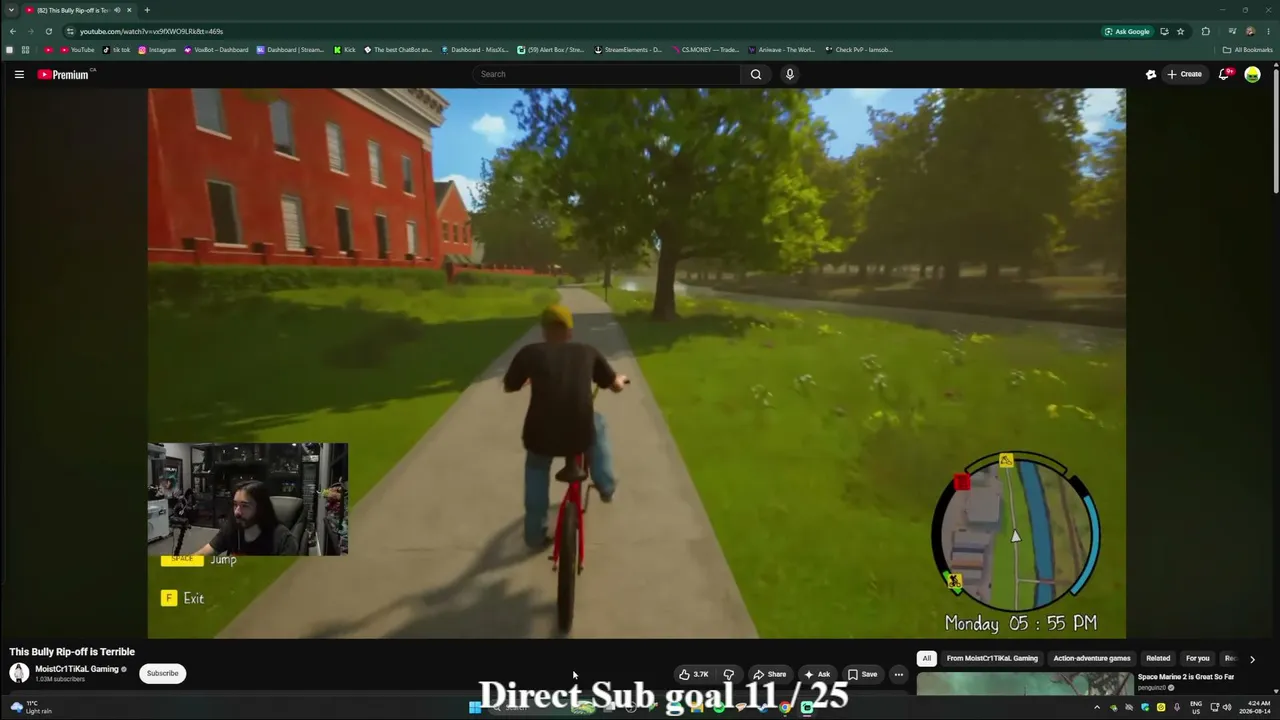Open the StreamElements bookmark
The width and height of the screenshot is (1280, 720).
tap(628, 49)
